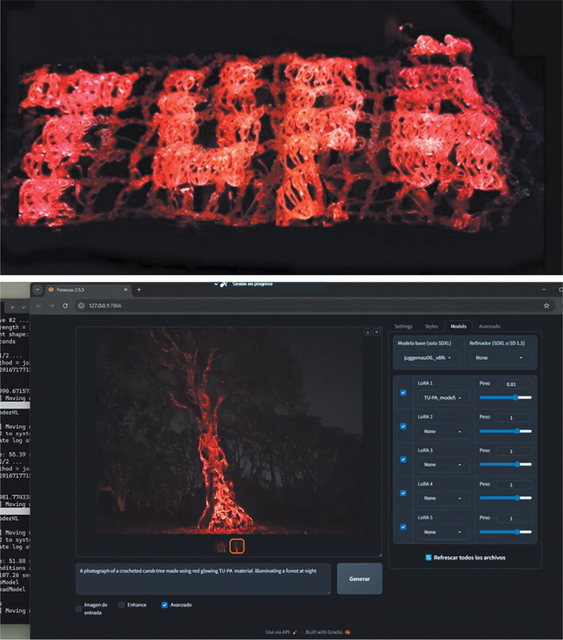Switch to the Settings tab
Viewport: 563px width, 640px height.
[403, 327]
